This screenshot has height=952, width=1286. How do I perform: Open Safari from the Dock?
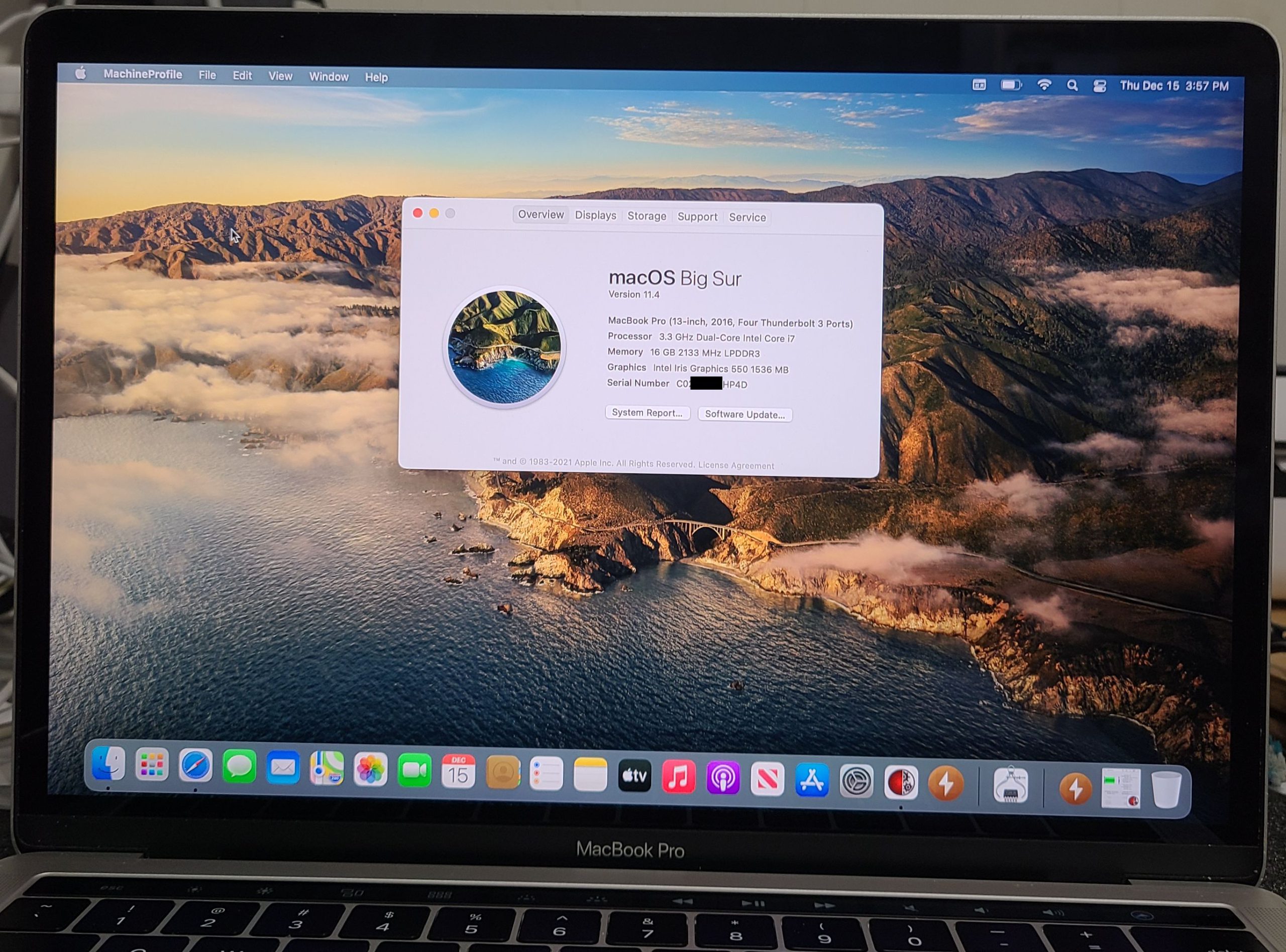click(x=195, y=766)
